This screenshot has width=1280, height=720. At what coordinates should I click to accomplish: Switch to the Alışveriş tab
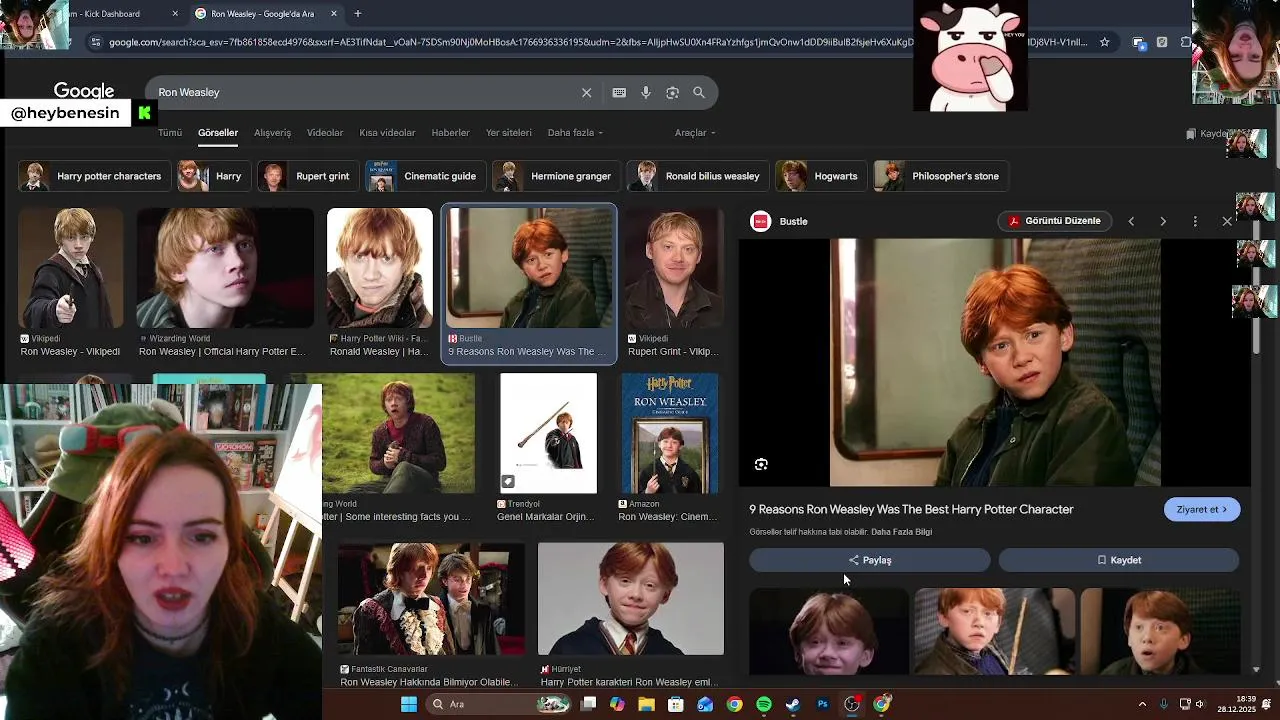click(x=272, y=132)
